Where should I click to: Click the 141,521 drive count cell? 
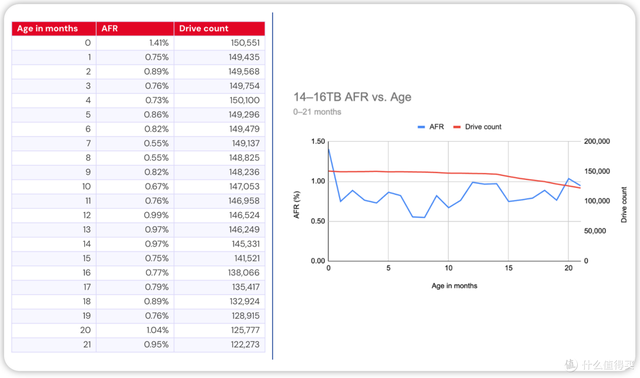[x=220, y=258]
